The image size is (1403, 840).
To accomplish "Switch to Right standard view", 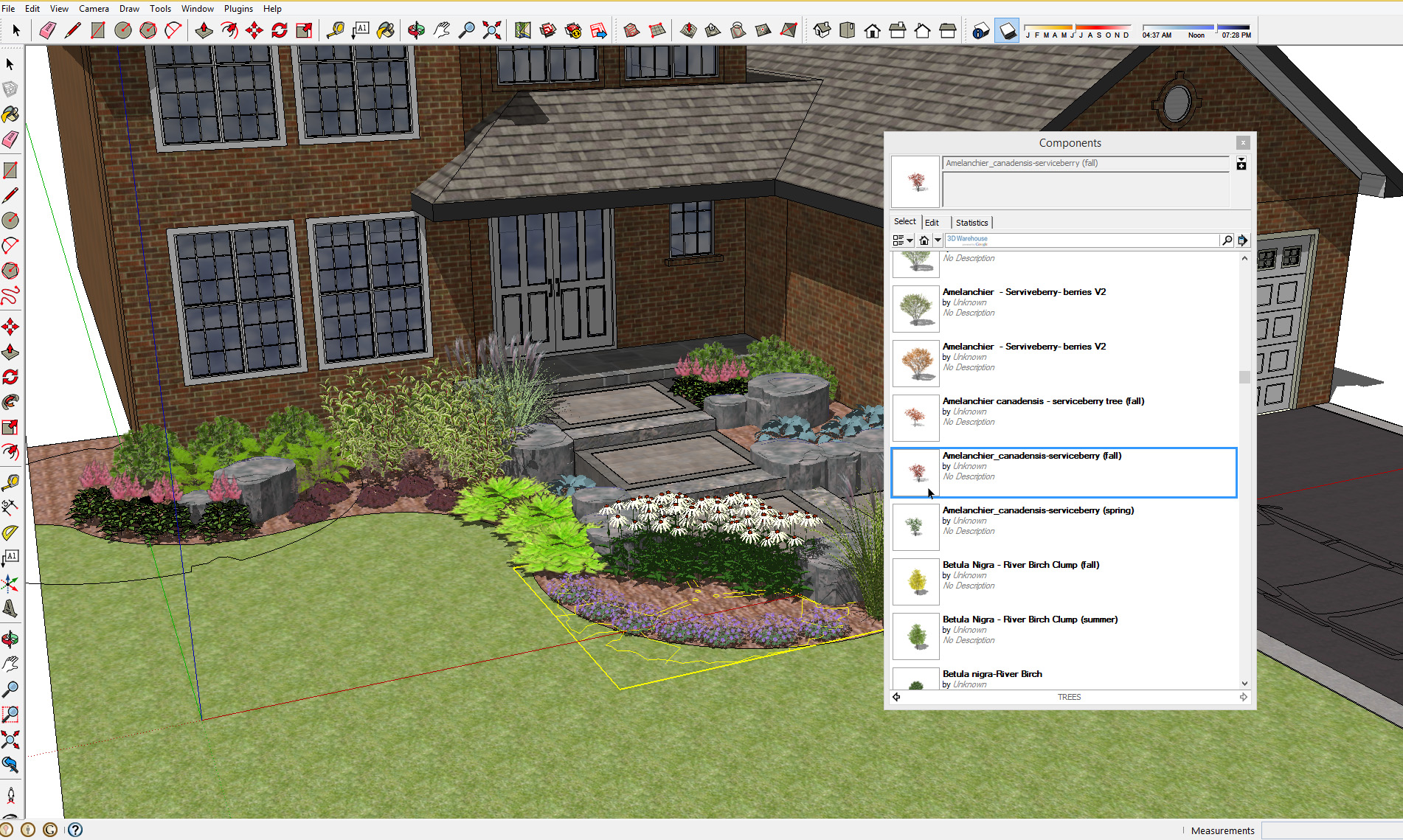I will pyautogui.click(x=898, y=30).
